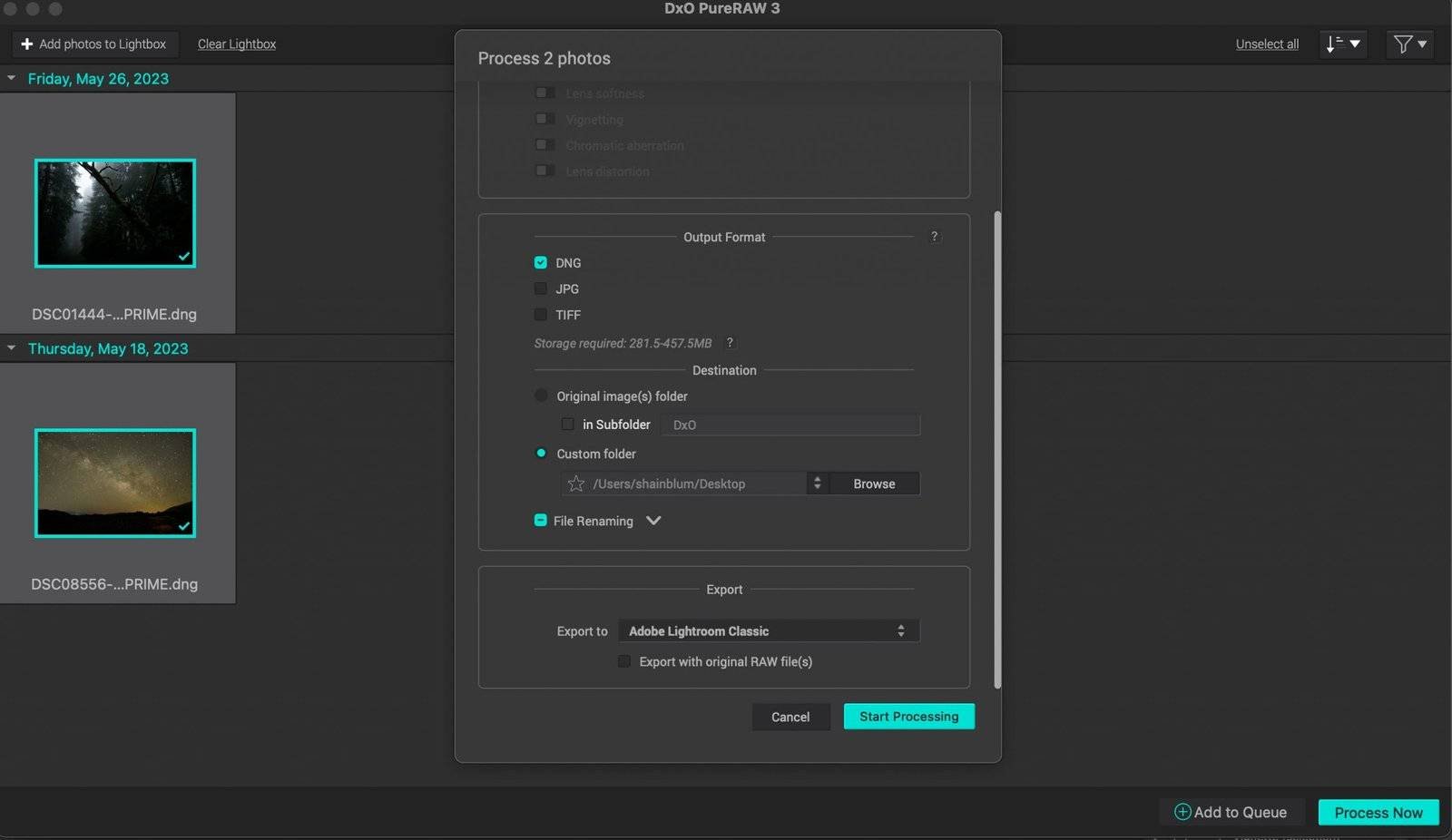Viewport: 1452px width, 840px height.
Task: Select Original image(s) folder radio button
Action: pos(542,396)
